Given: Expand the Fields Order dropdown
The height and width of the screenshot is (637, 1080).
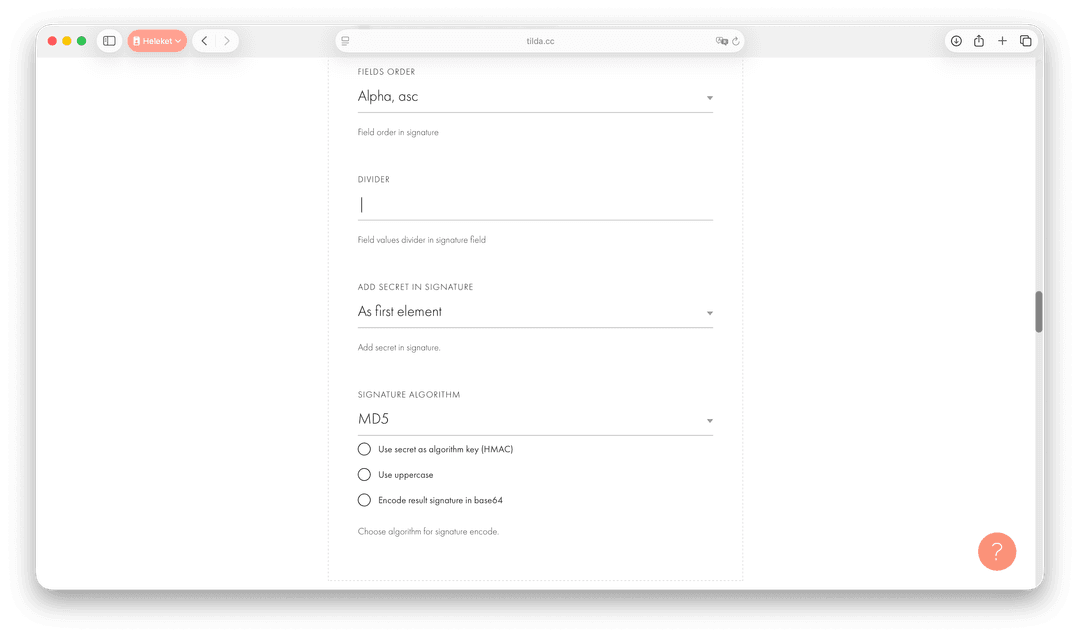Looking at the screenshot, I should (535, 97).
